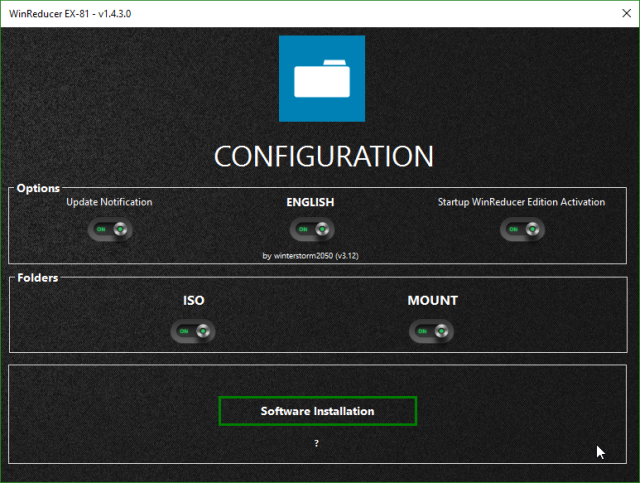
Task: Open Software Installation
Action: click(x=318, y=411)
